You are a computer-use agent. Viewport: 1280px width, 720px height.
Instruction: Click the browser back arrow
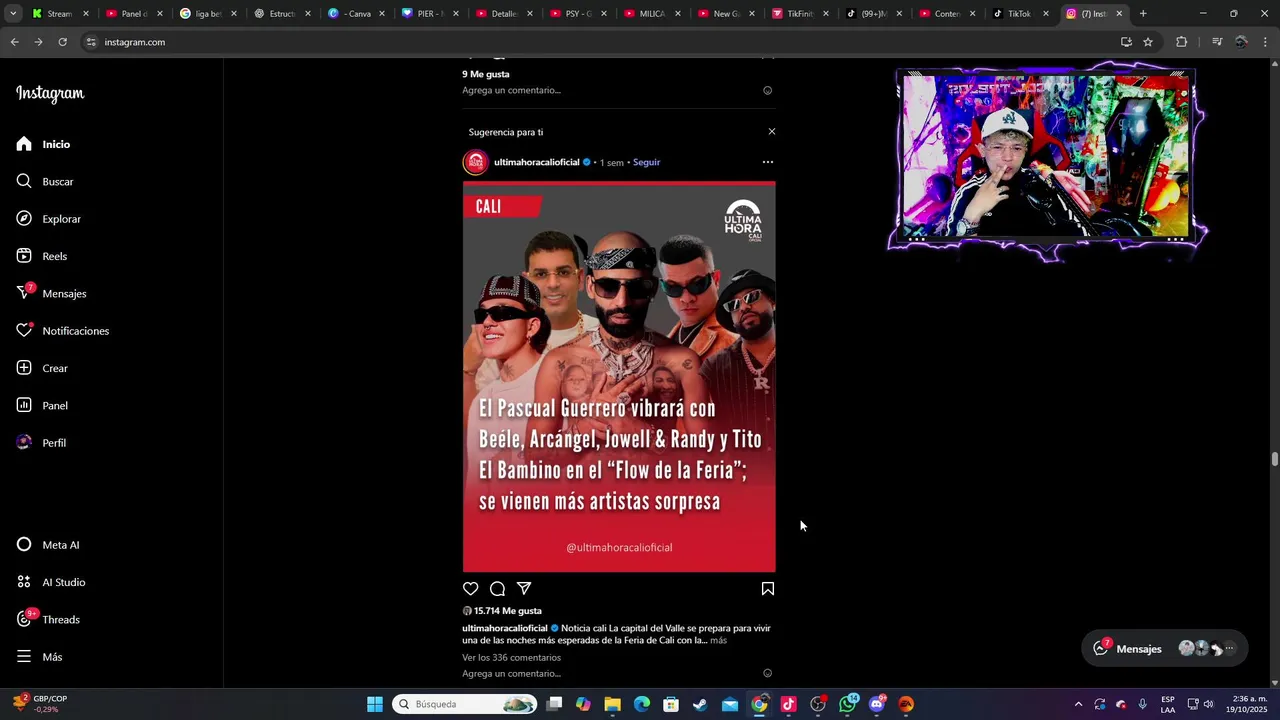pos(14,42)
